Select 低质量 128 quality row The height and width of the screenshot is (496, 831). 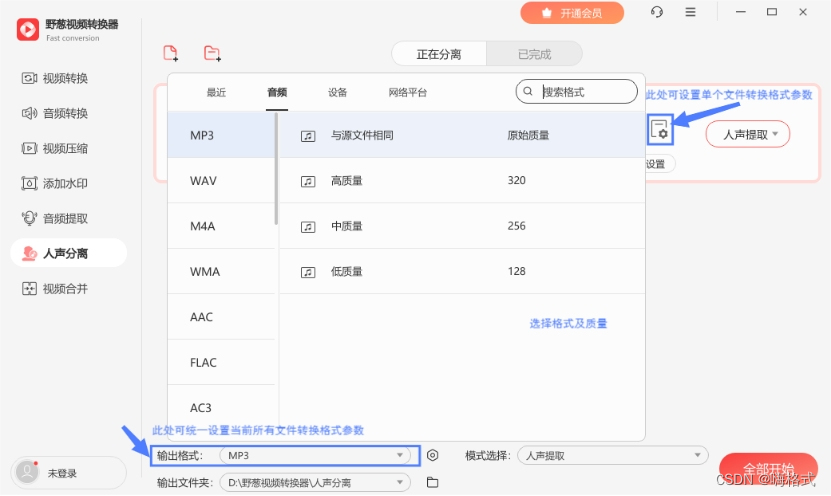(462, 272)
